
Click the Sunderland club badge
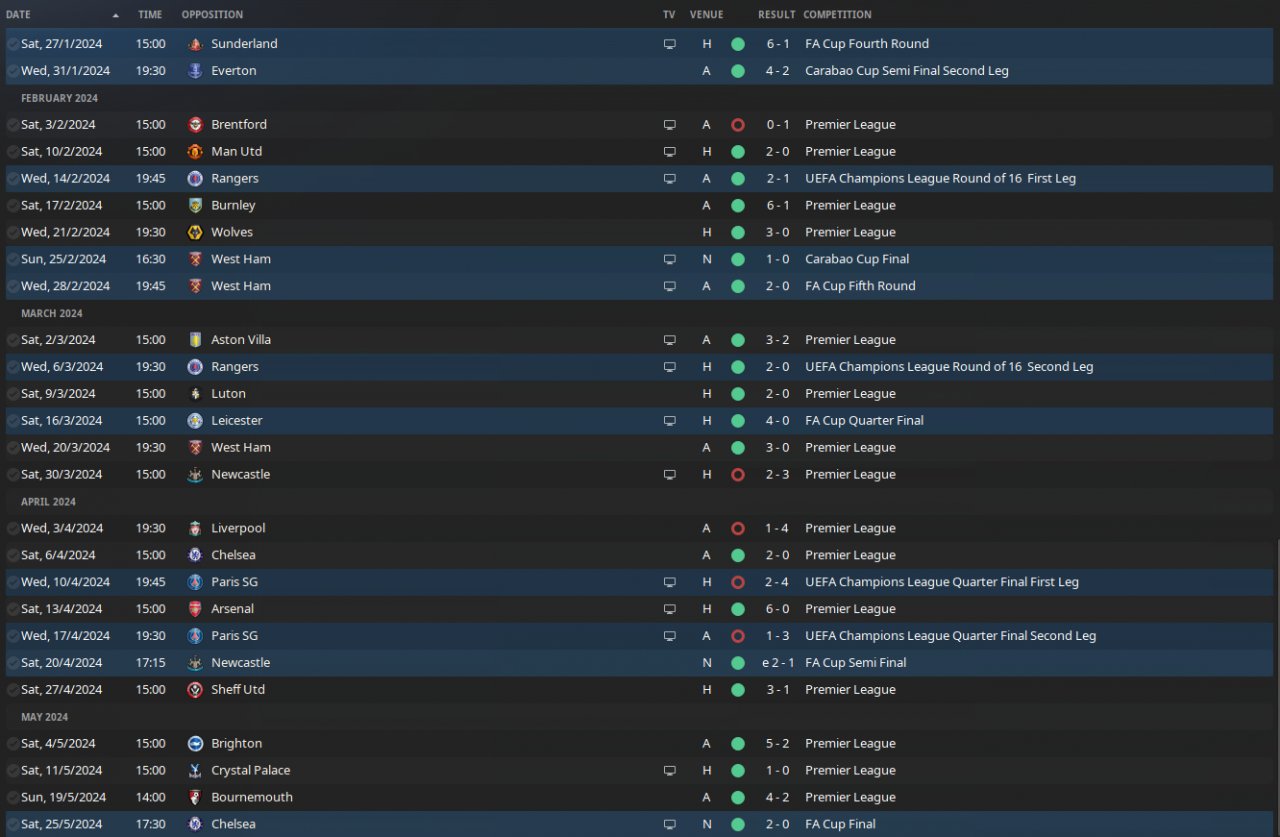195,44
